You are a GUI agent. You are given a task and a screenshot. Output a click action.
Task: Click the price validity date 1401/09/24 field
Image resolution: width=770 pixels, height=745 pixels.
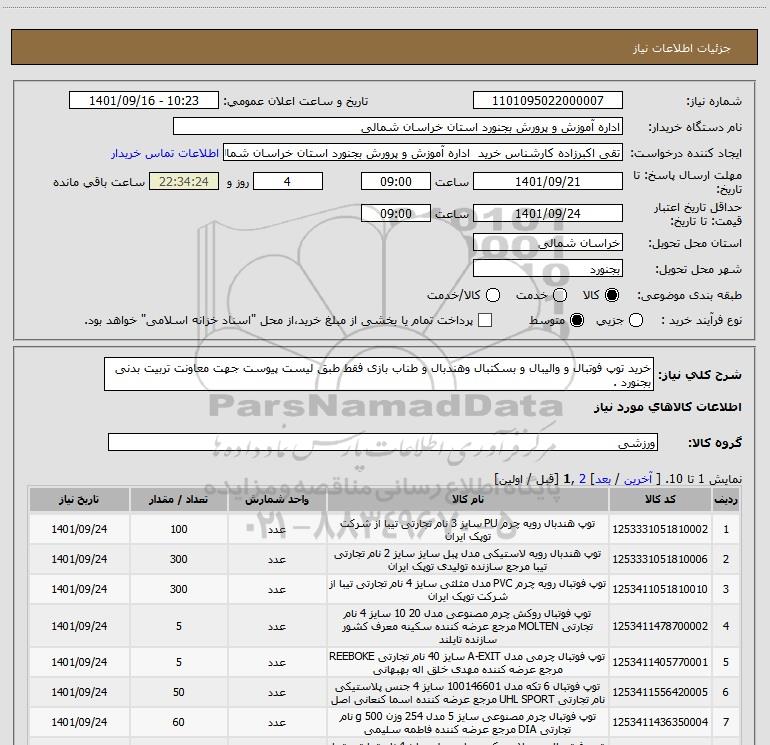pos(548,213)
